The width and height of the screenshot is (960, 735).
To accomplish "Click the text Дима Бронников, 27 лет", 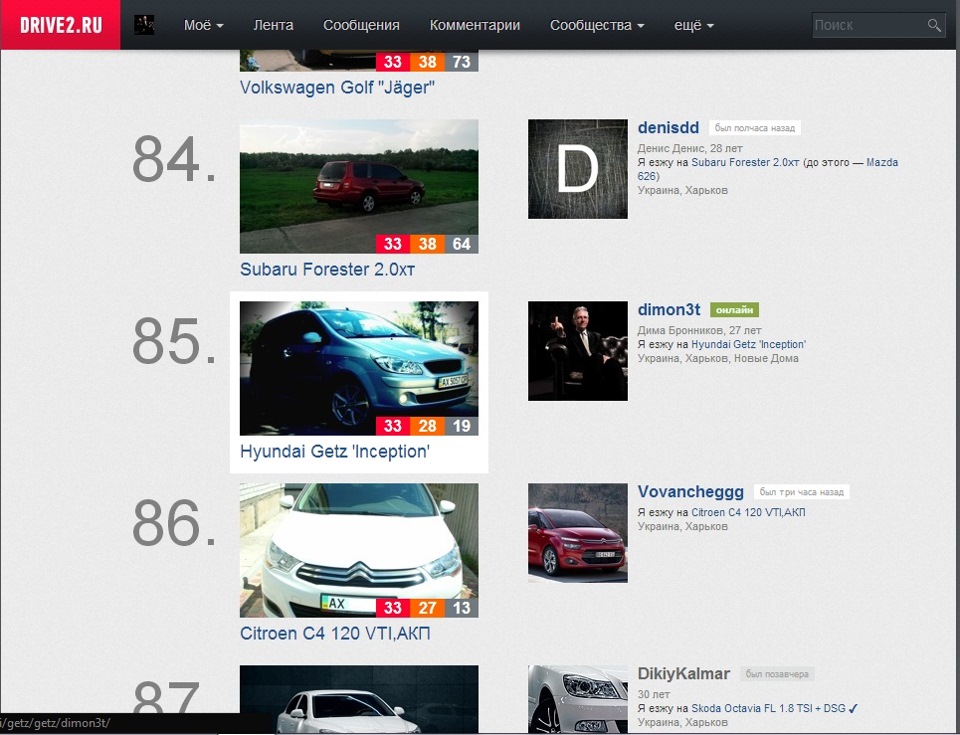I will pos(699,330).
